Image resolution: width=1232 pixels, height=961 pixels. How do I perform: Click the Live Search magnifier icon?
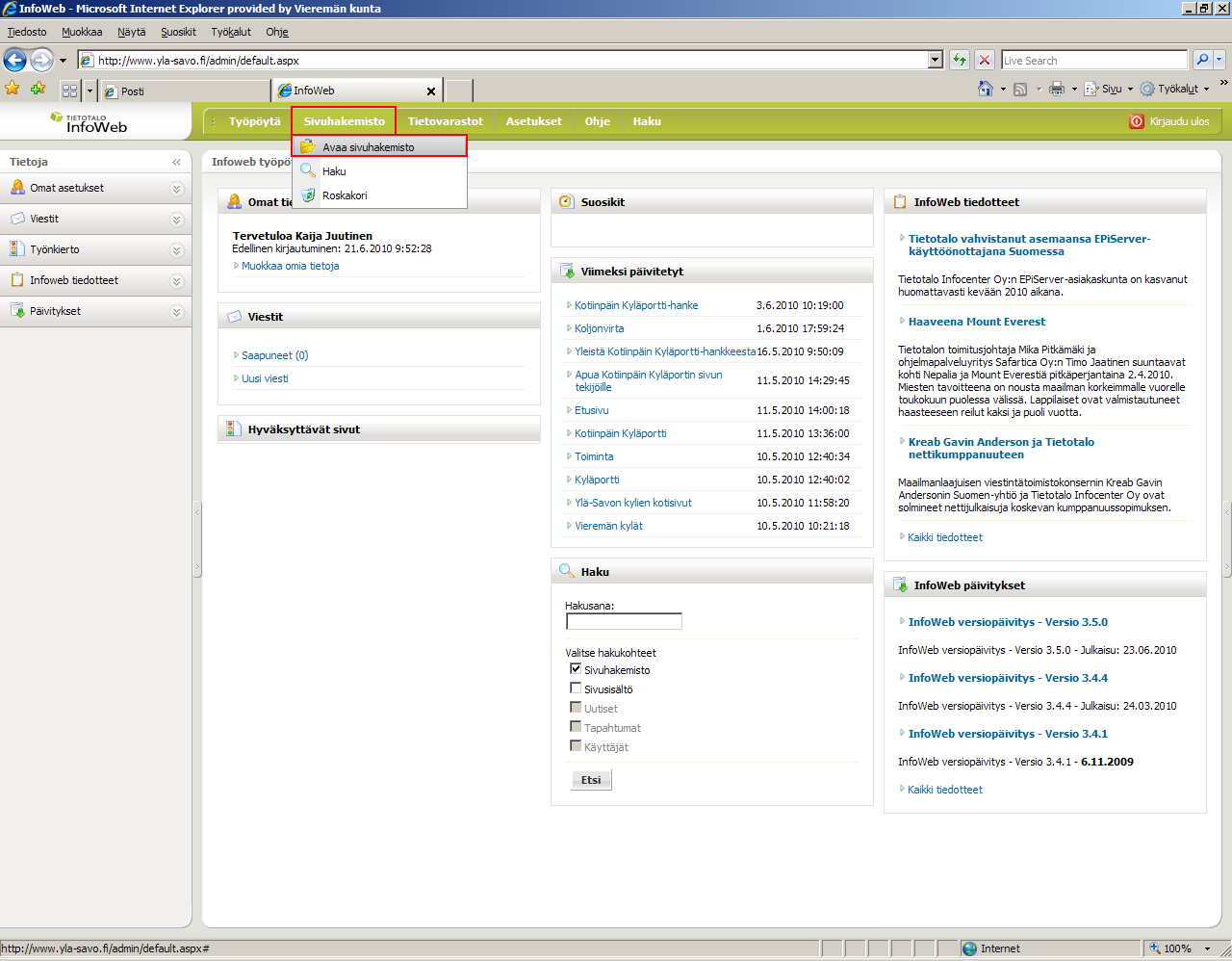[1202, 60]
